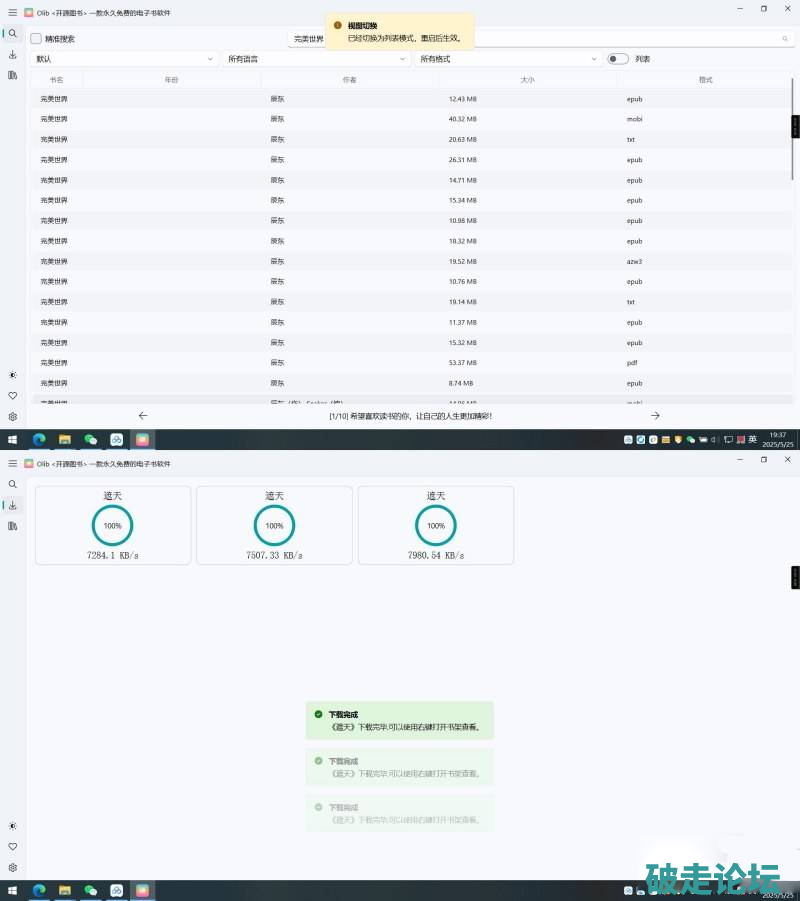800x901 pixels.
Task: Click magnifier icon inside the search box
Action: tap(784, 39)
